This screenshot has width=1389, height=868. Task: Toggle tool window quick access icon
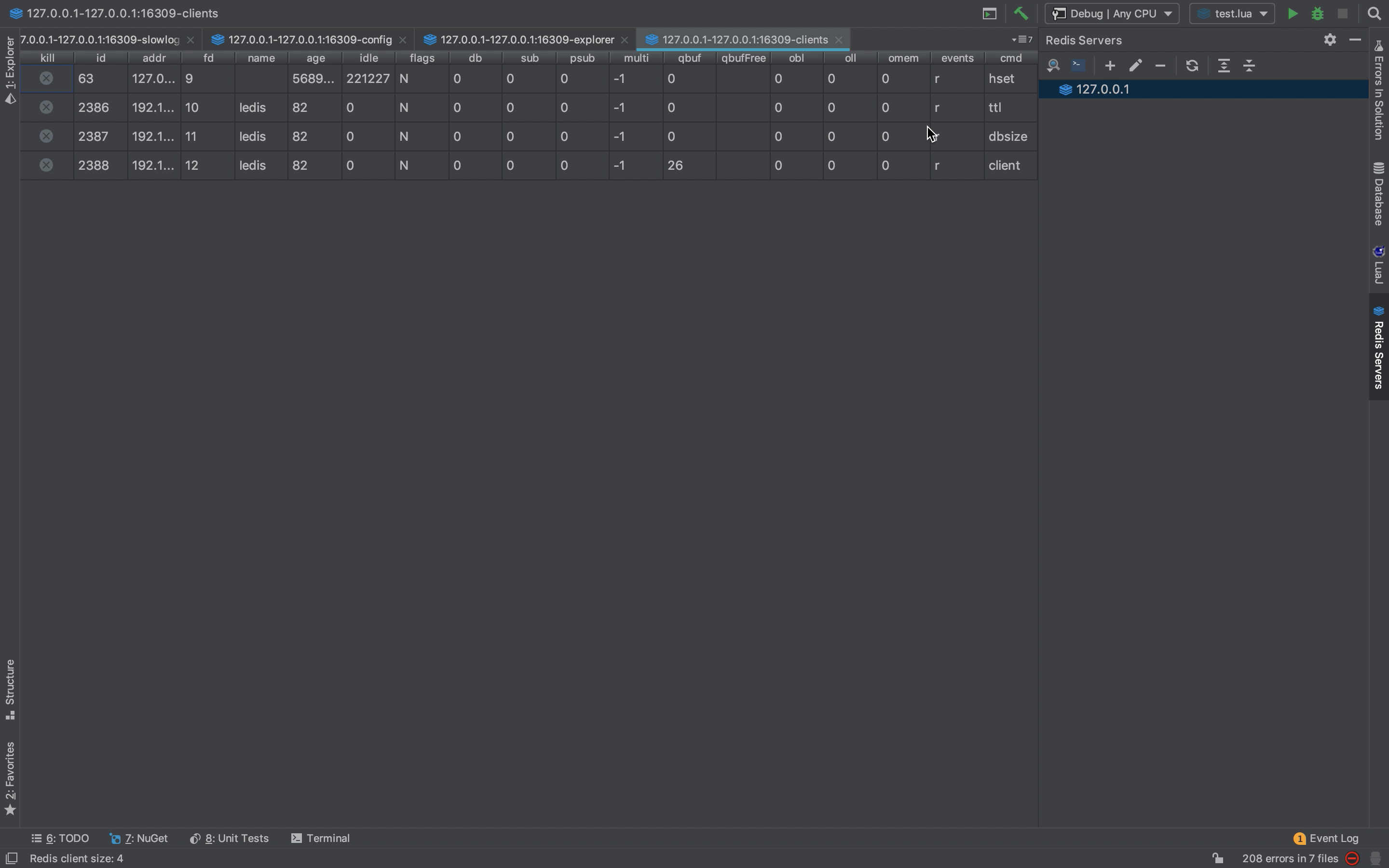coord(12,858)
